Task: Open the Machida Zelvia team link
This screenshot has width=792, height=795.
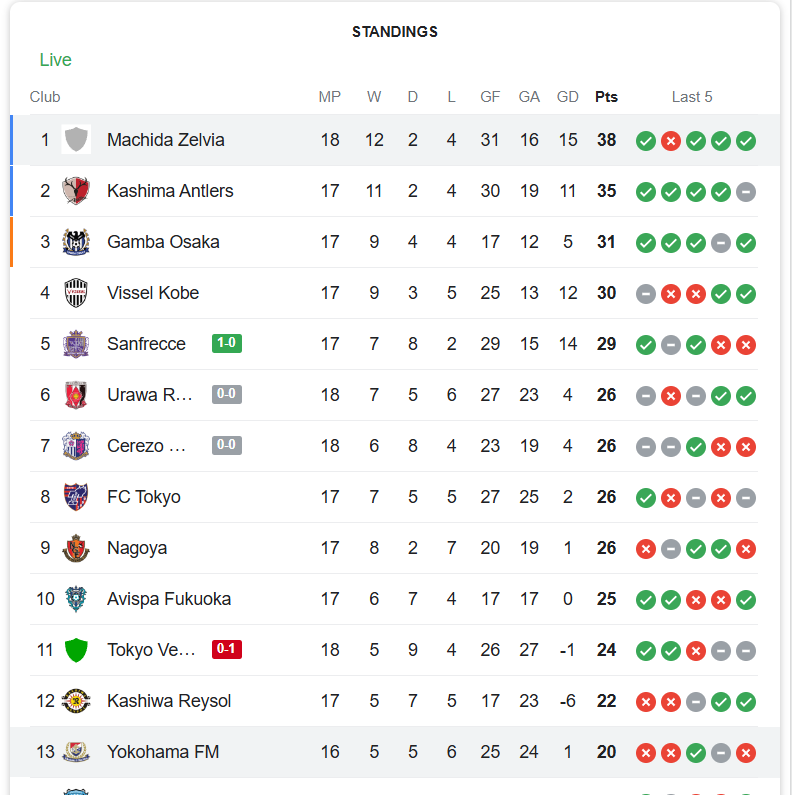Action: [x=166, y=140]
